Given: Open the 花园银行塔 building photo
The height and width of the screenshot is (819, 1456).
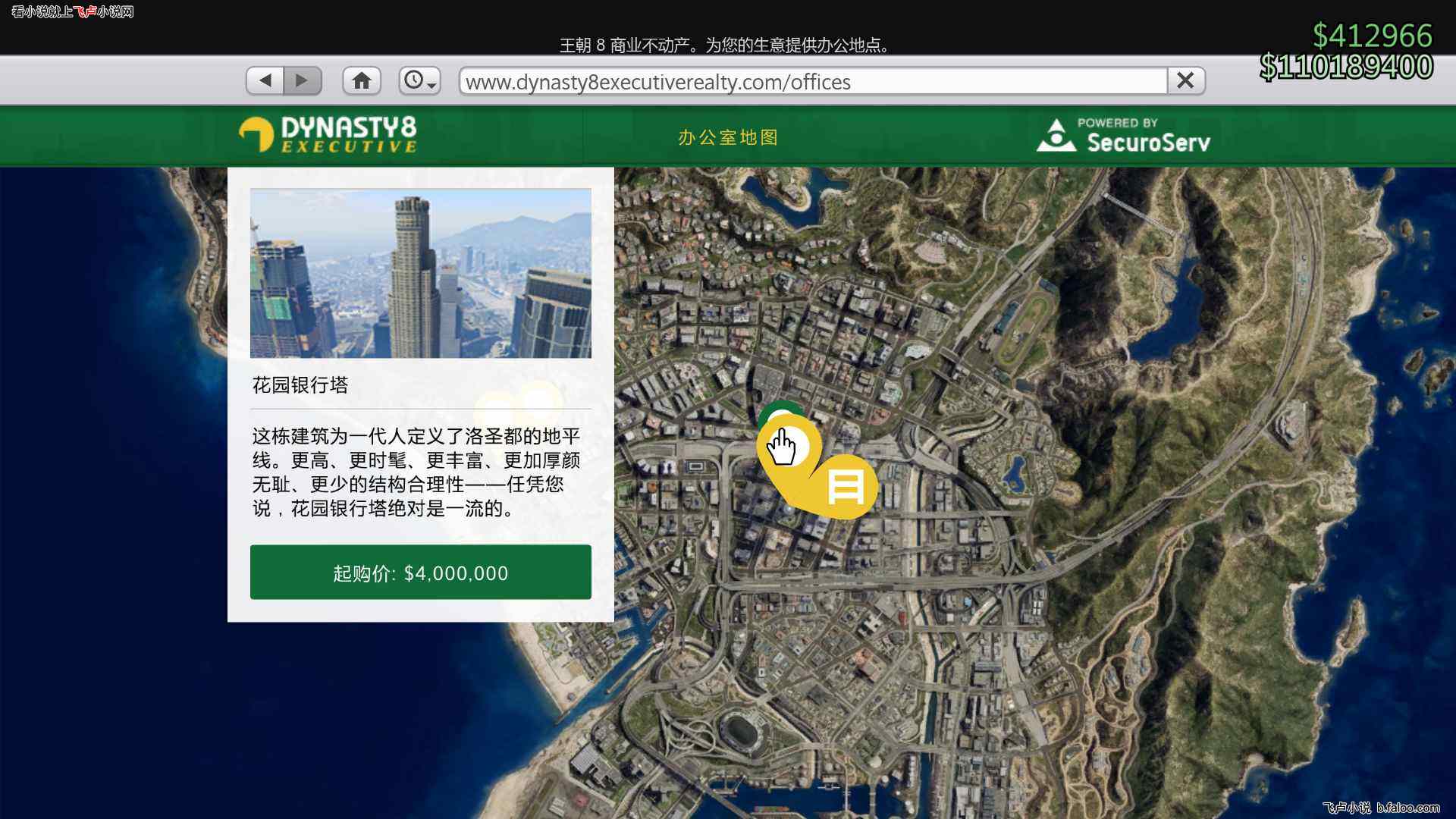Looking at the screenshot, I should pyautogui.click(x=421, y=273).
